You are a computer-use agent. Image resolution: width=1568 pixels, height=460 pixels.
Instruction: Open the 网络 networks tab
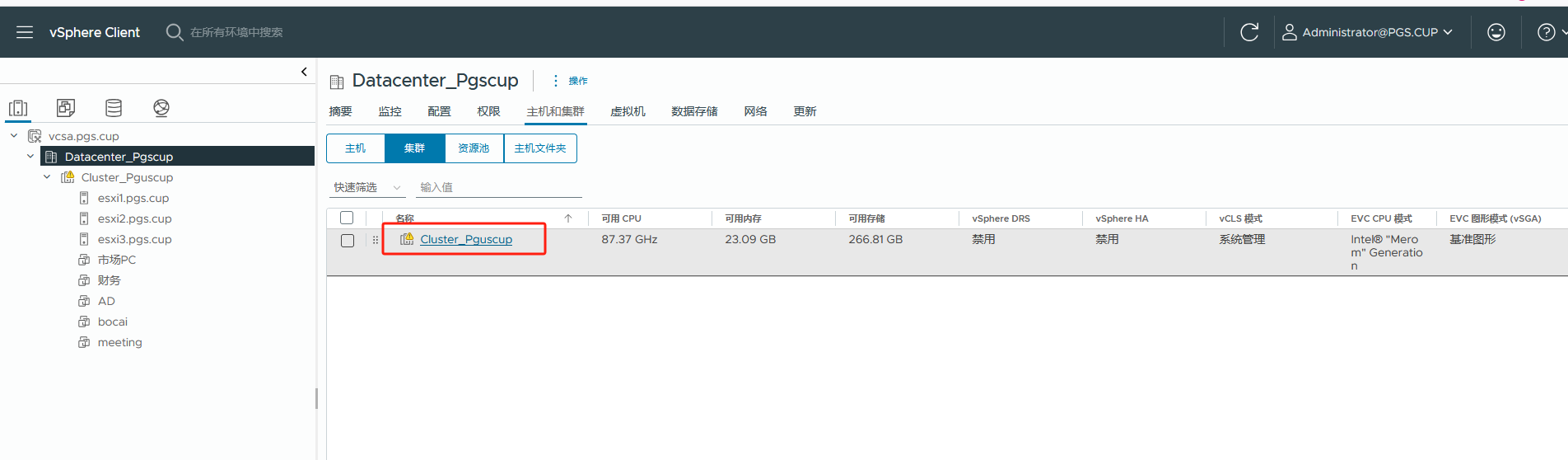pos(755,111)
